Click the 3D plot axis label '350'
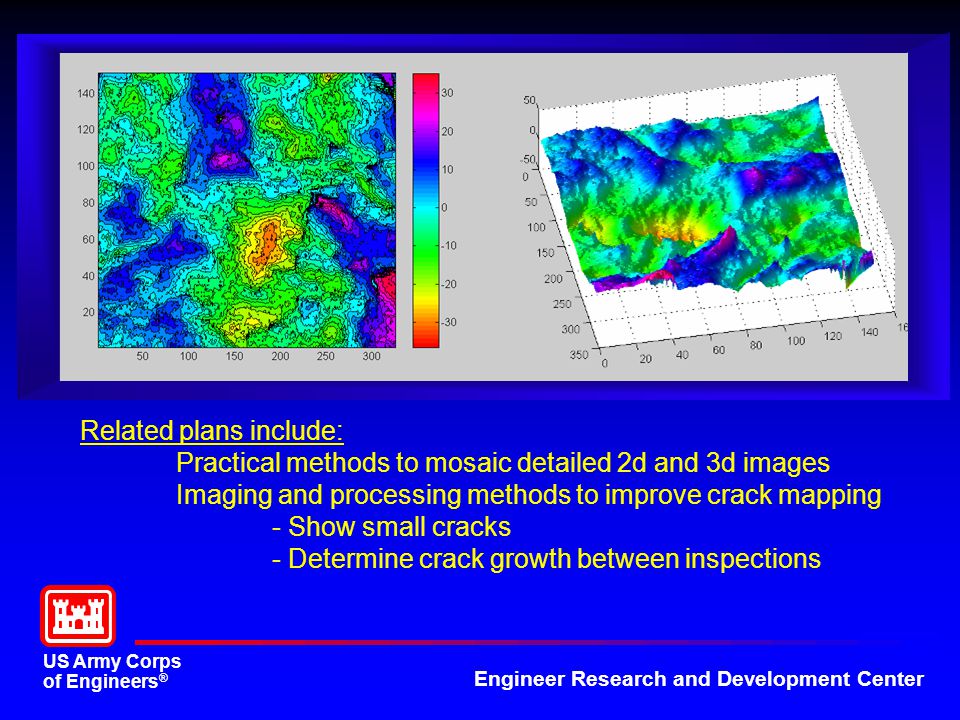Screen dimensions: 960x720 point(579,354)
